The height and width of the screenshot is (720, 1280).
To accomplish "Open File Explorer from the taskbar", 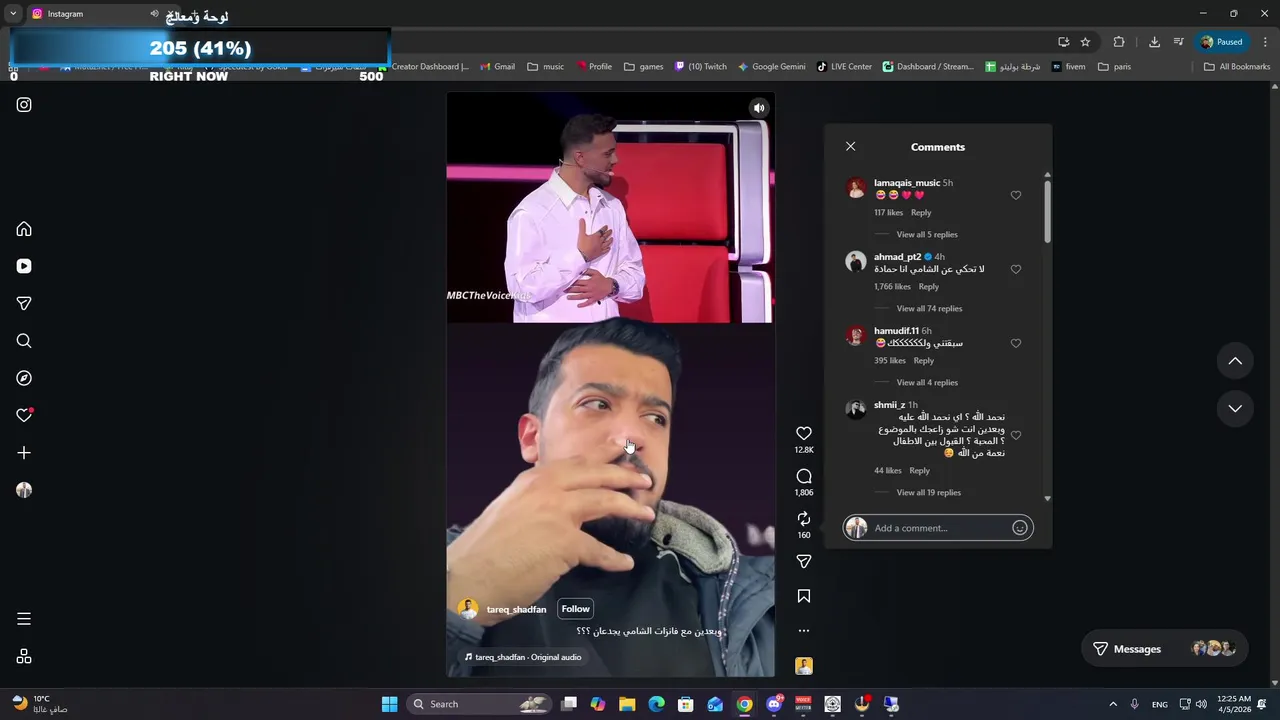I will tap(627, 704).
